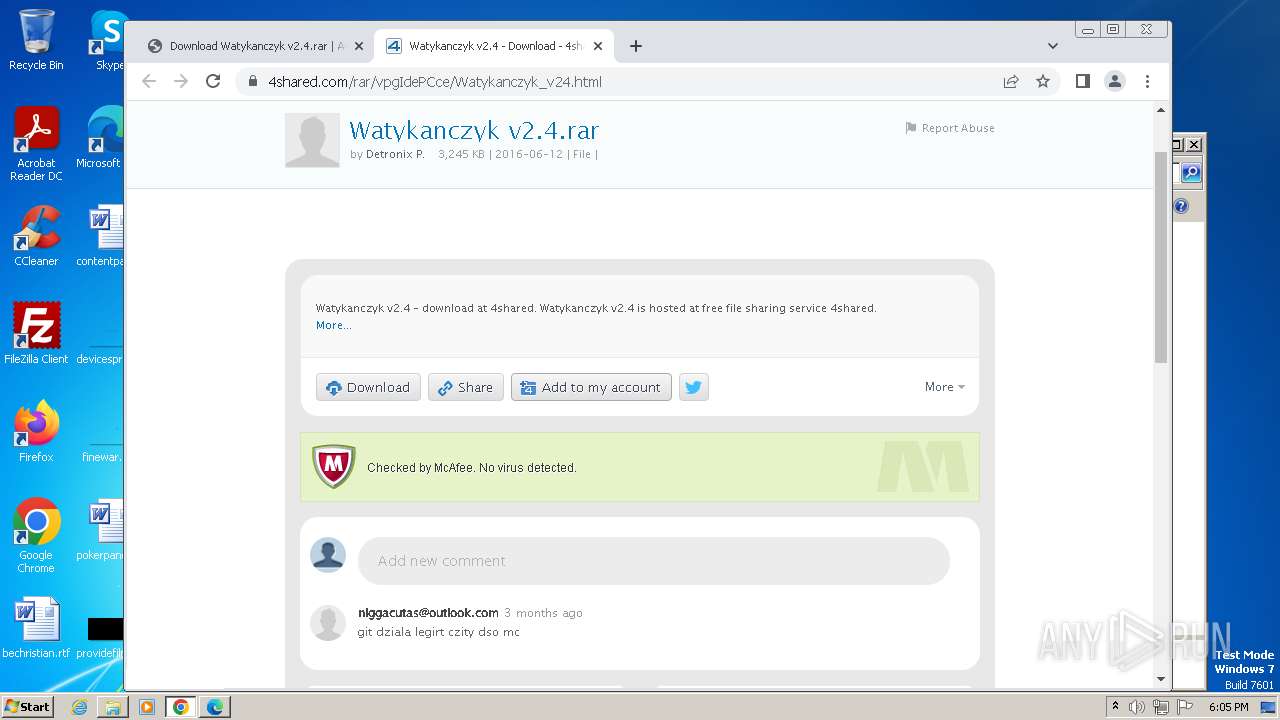
Task: Open Chrome profile avatar
Action: pyautogui.click(x=1115, y=82)
